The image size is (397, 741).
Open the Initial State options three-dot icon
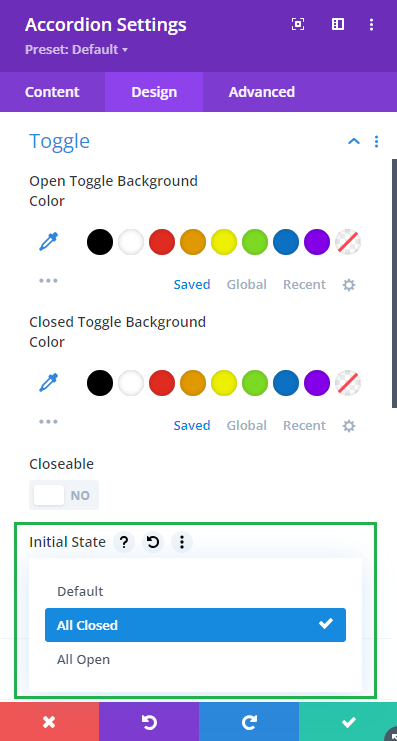pos(181,542)
